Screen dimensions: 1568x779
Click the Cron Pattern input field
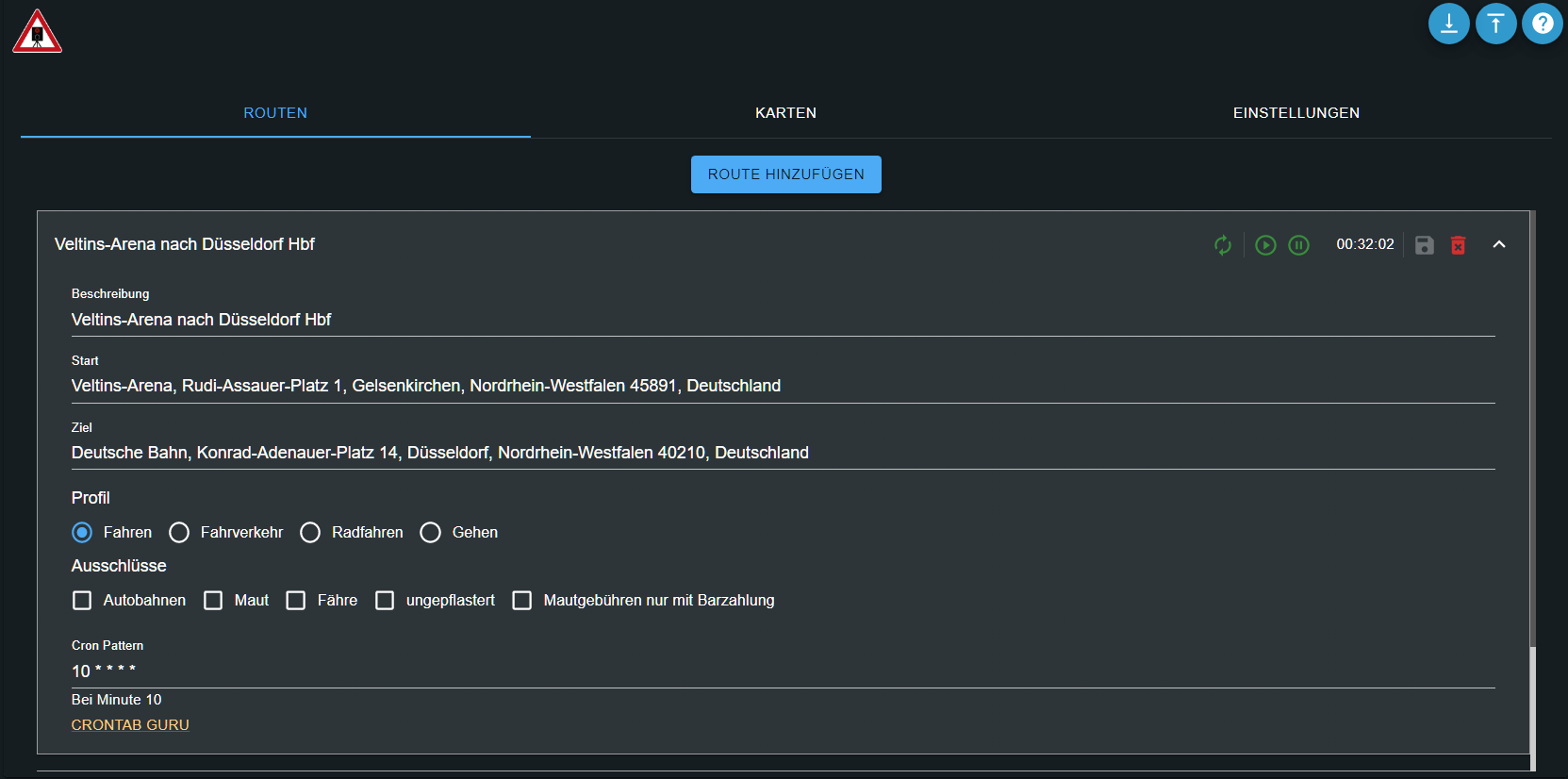click(784, 671)
